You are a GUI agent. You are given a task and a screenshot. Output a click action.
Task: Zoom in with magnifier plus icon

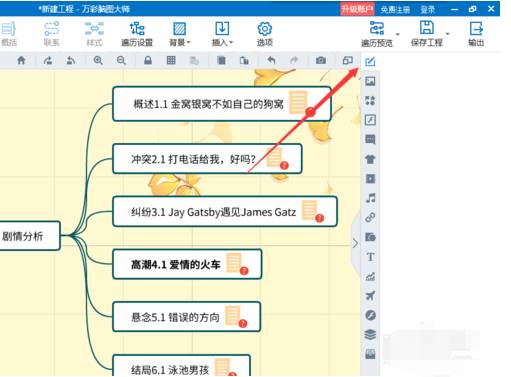[x=98, y=60]
